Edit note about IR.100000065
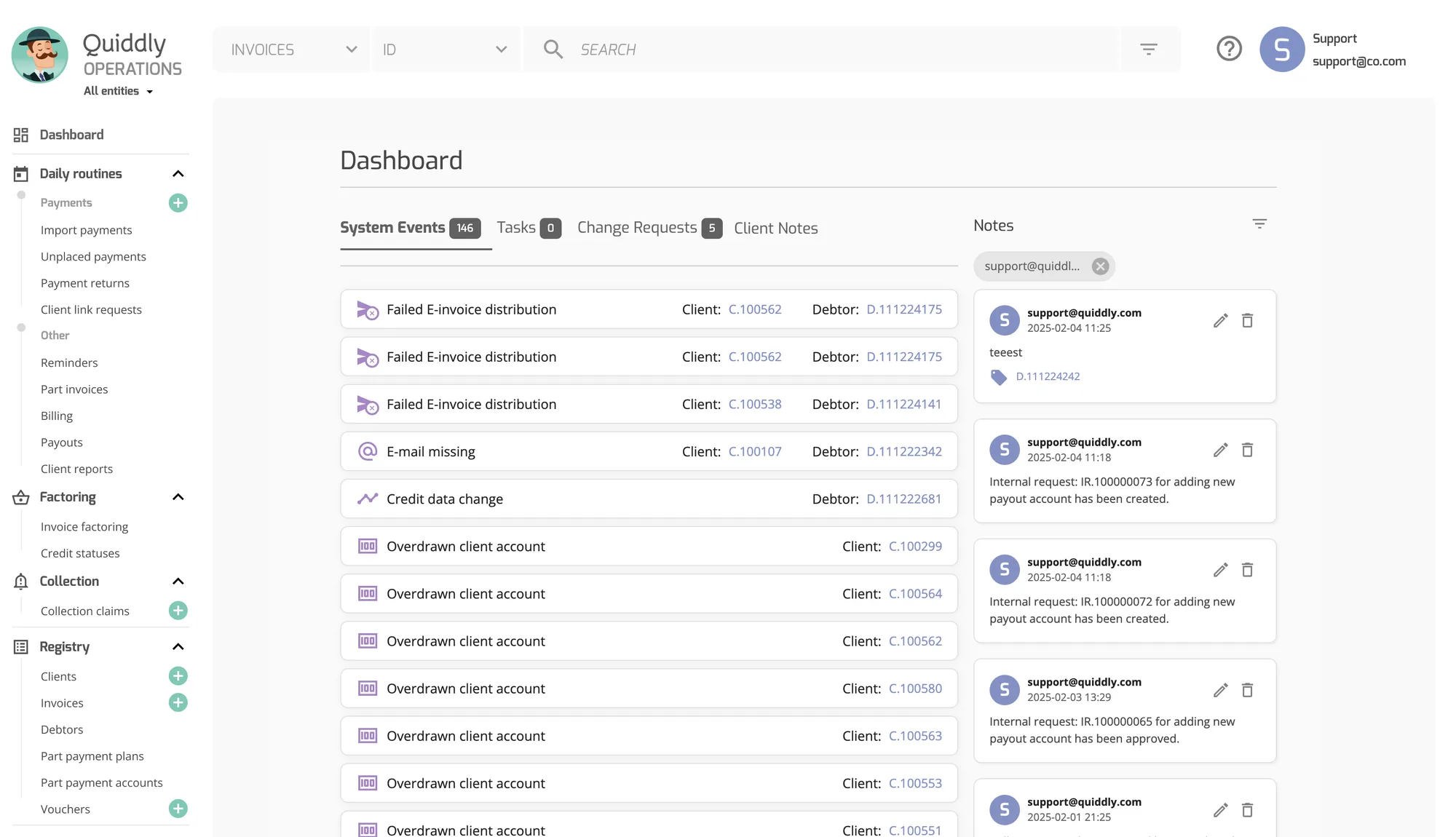 [1221, 690]
